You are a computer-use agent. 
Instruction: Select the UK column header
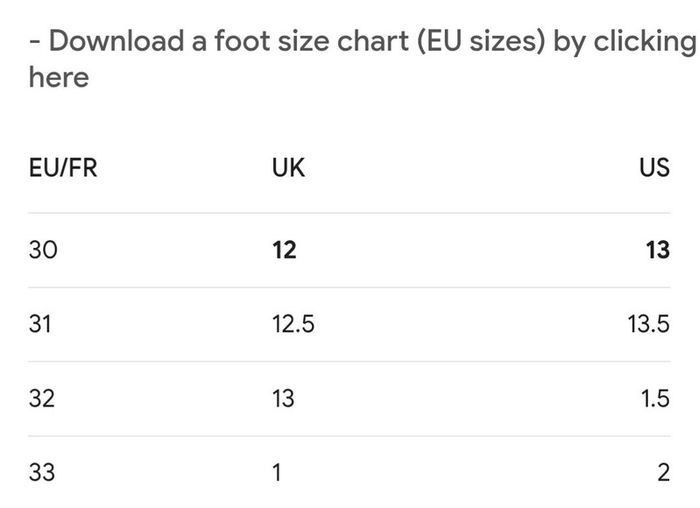288,168
